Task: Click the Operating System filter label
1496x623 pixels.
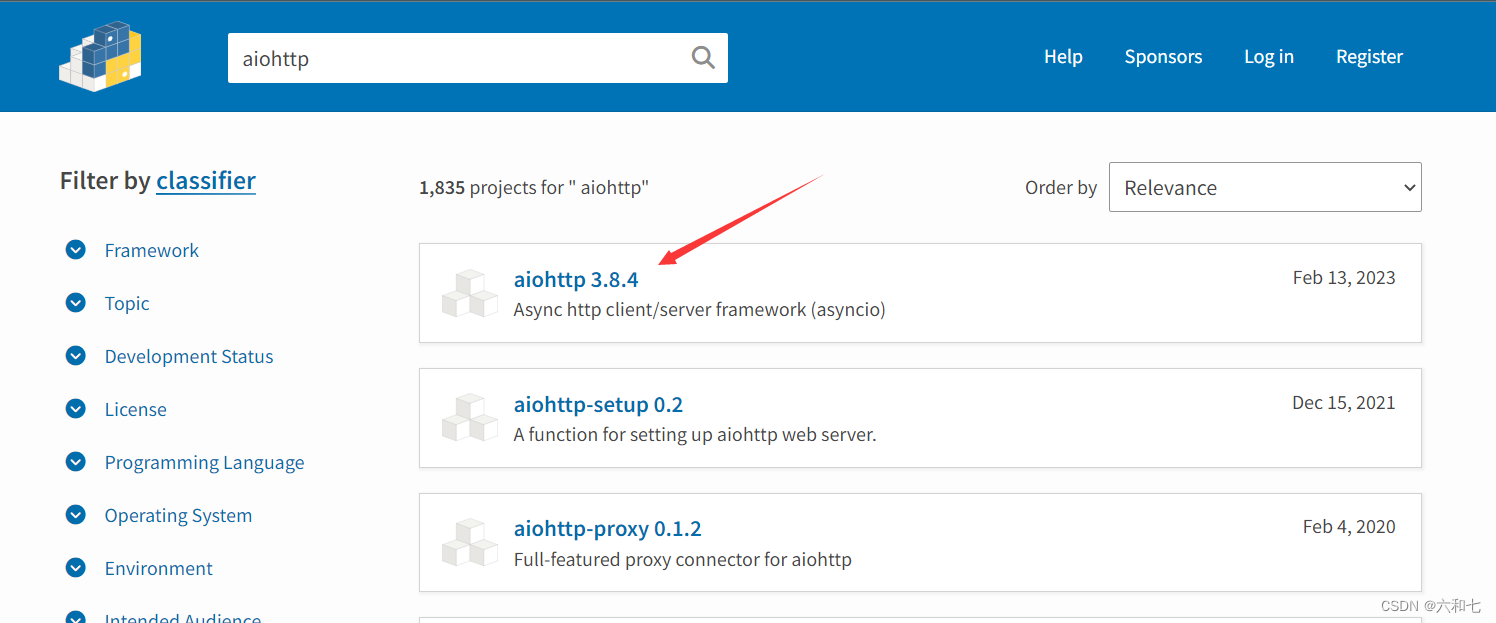Action: pos(178,515)
